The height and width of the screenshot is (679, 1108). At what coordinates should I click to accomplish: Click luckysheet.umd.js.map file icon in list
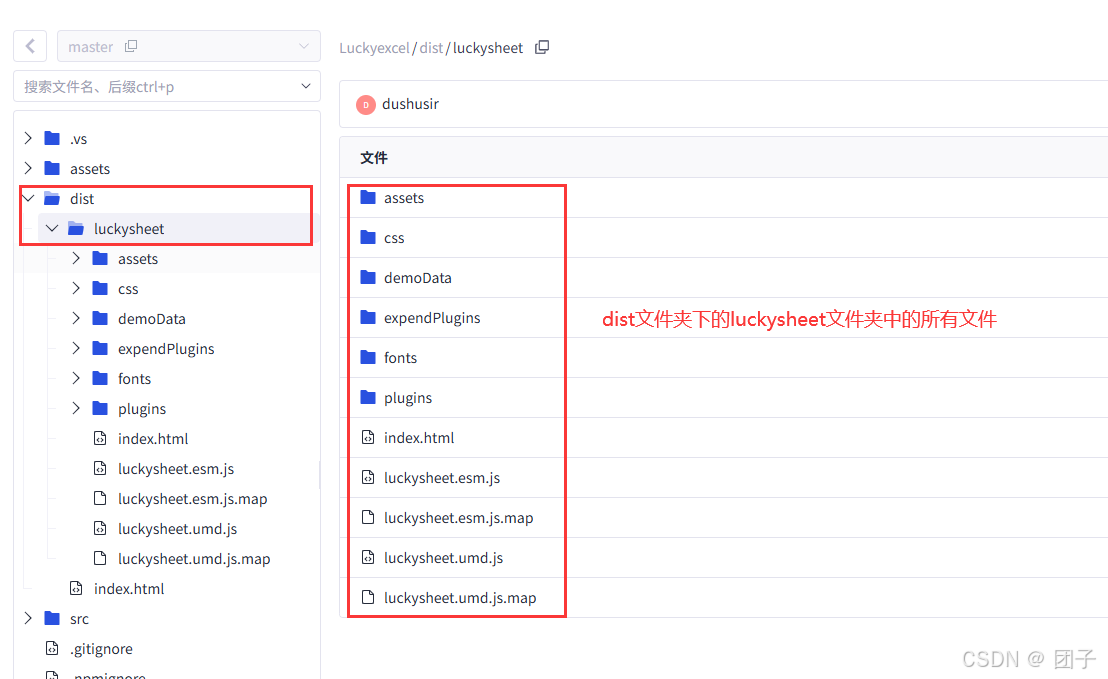click(x=367, y=597)
